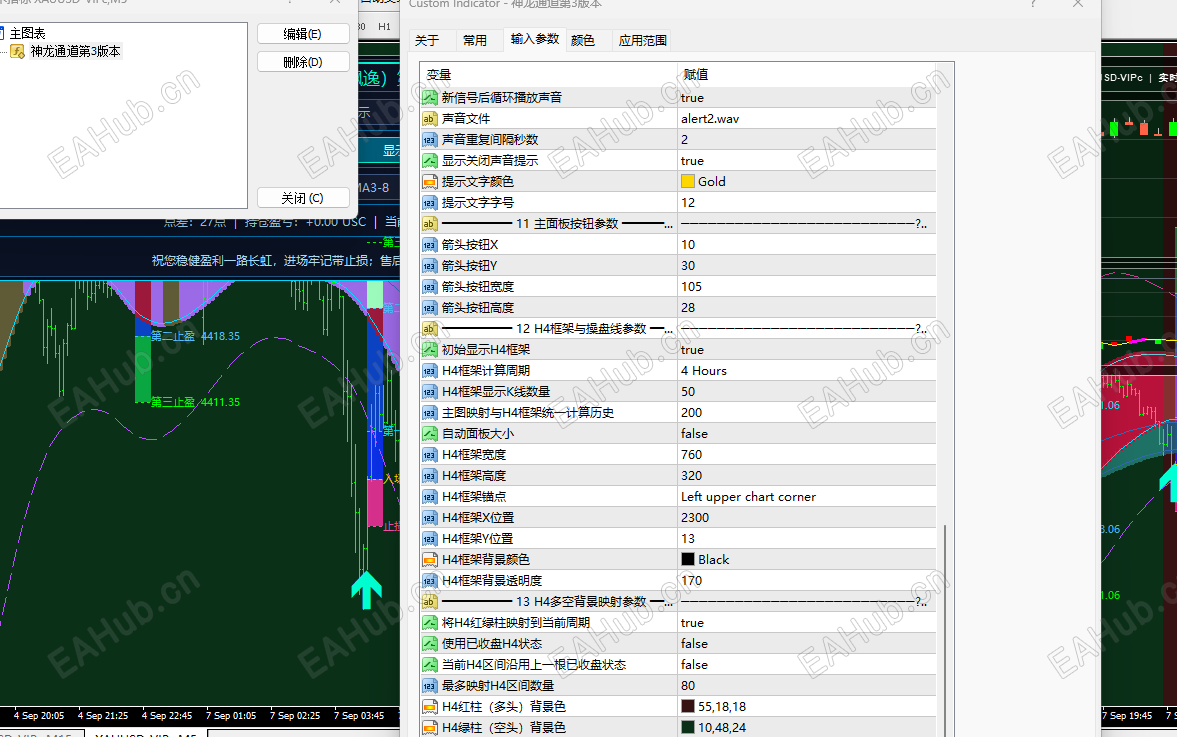This screenshot has width=1177, height=737.
Task: Click the 关闭 (C) button
Action: coord(303,198)
